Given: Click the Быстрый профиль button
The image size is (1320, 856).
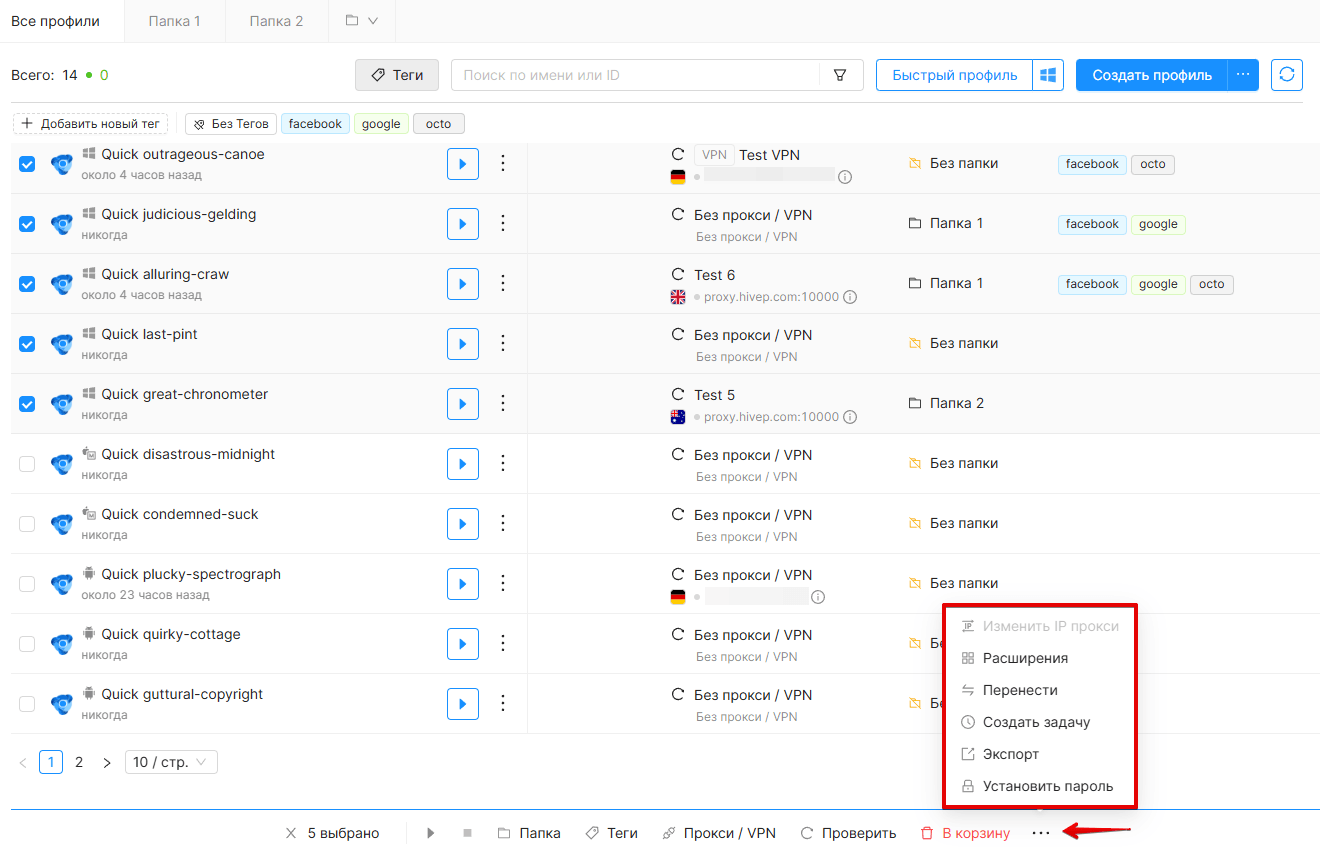Looking at the screenshot, I should click(x=955, y=75).
